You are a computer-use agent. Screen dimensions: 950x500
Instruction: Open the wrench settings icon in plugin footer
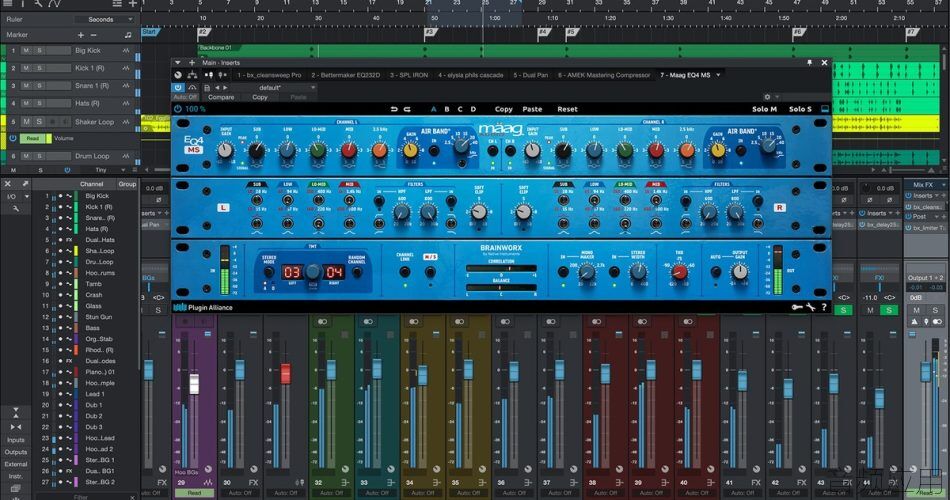tap(811, 307)
